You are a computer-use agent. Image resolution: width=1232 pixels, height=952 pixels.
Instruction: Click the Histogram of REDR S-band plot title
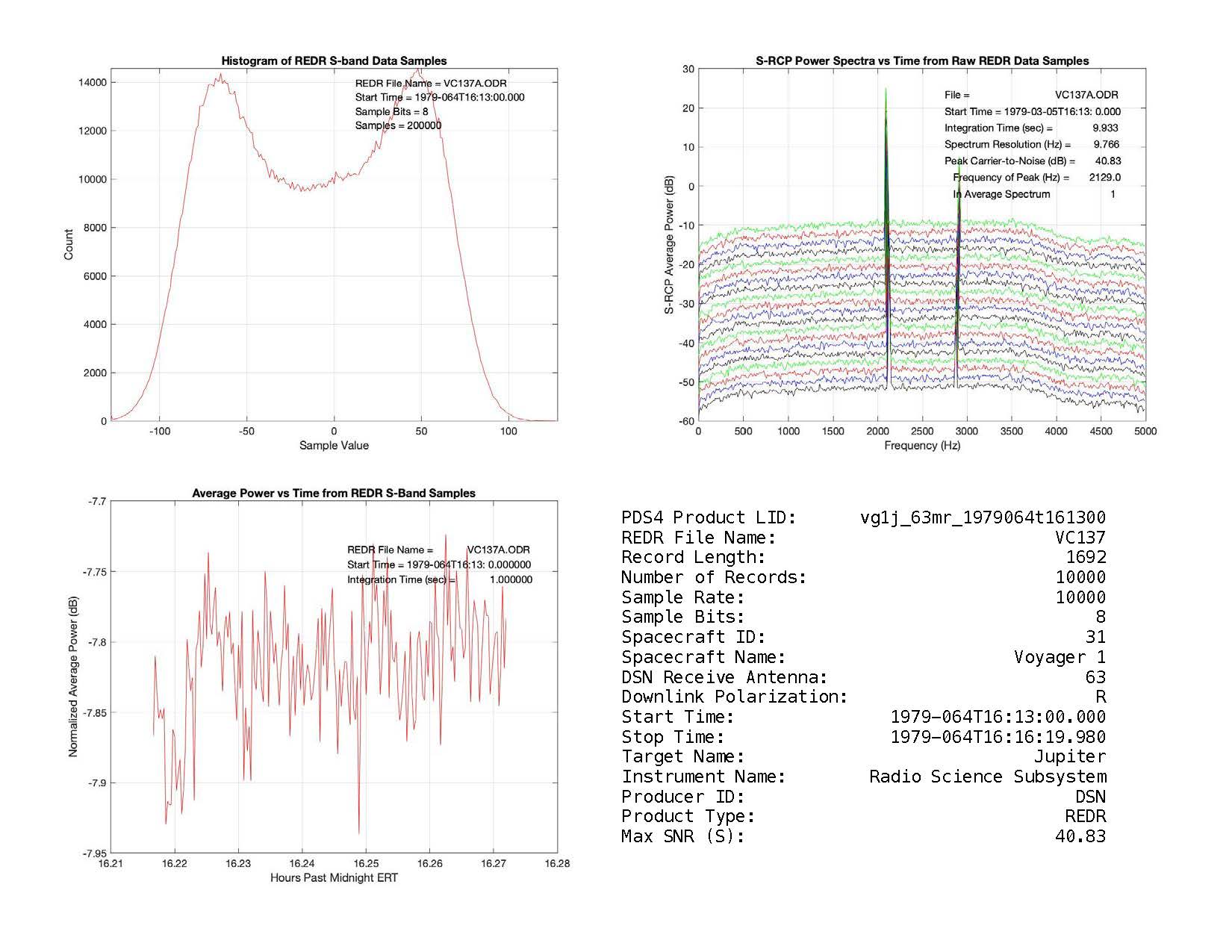click(334, 61)
